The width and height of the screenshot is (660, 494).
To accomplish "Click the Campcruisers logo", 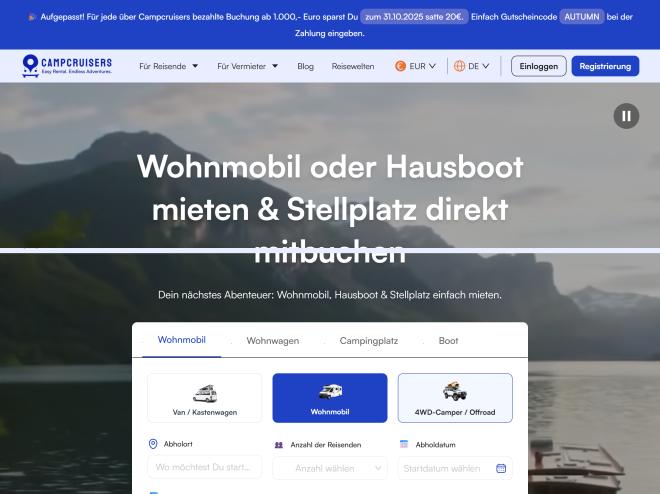I will tap(67, 66).
